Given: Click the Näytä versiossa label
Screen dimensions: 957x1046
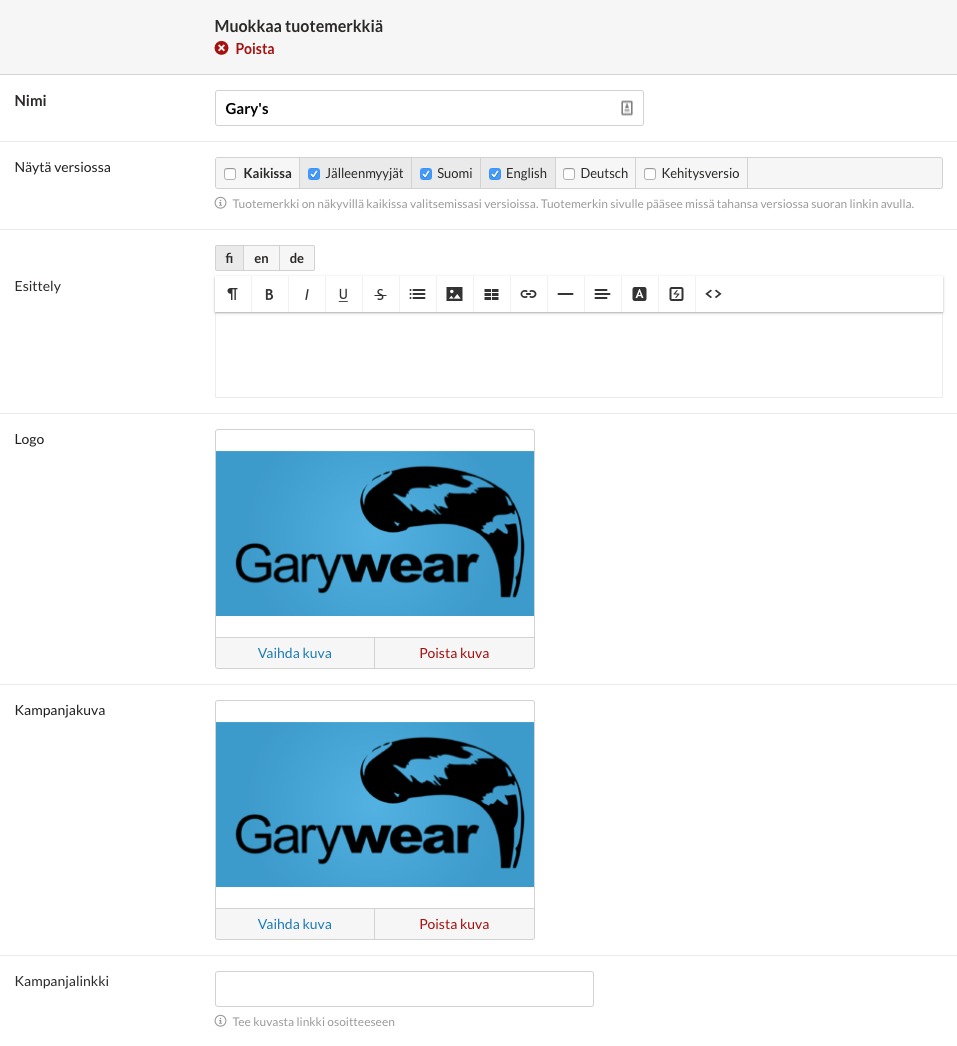Looking at the screenshot, I should (63, 167).
